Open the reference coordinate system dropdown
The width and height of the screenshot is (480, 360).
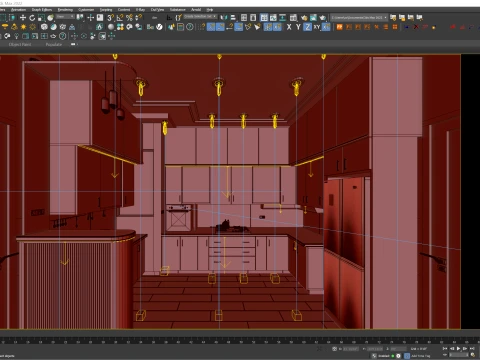point(65,17)
